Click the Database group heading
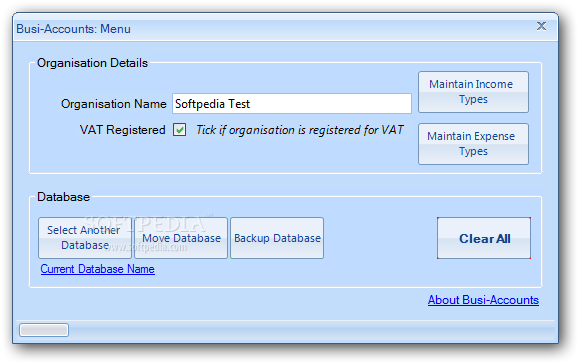Viewport: 579px width, 364px height. [64, 197]
